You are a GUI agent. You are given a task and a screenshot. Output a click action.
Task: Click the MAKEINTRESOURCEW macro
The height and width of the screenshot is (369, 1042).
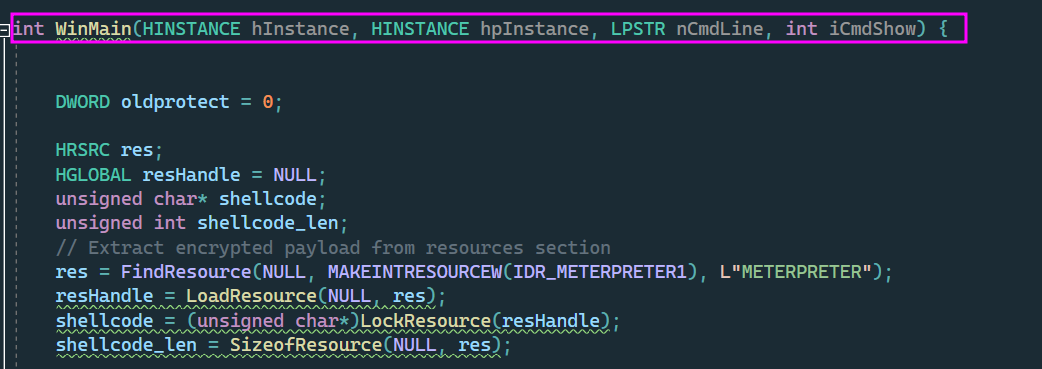coord(415,272)
